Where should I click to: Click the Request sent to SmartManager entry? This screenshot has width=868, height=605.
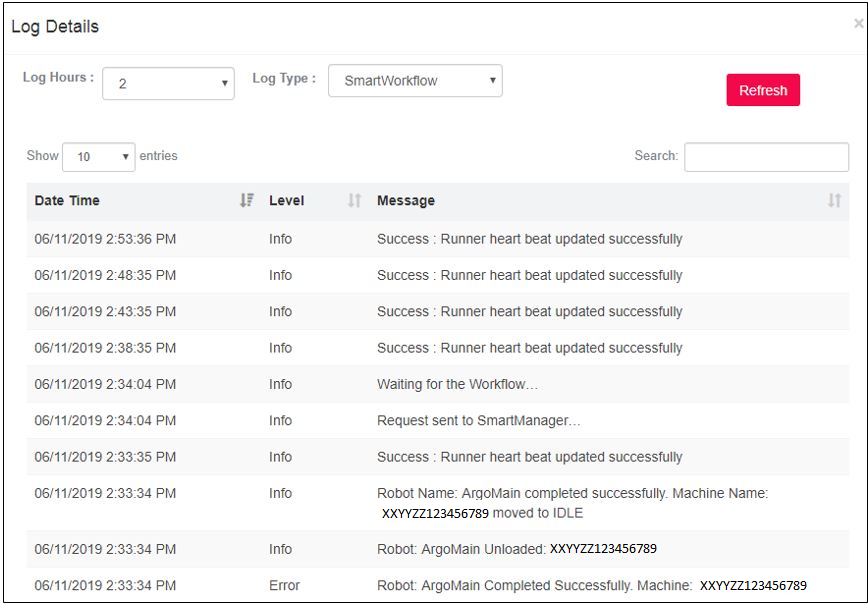478,421
